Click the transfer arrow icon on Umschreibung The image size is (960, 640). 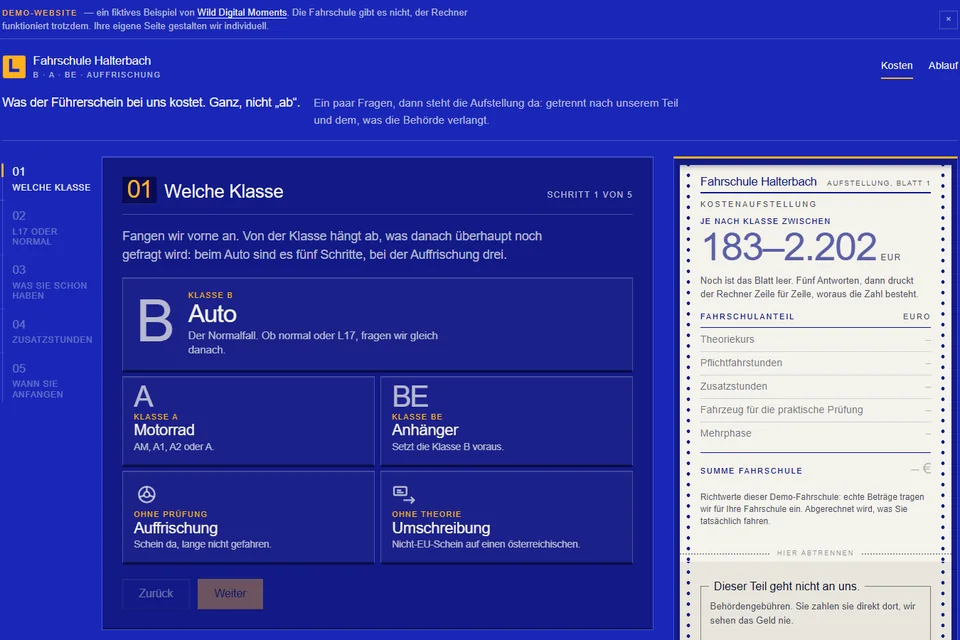[x=403, y=494]
